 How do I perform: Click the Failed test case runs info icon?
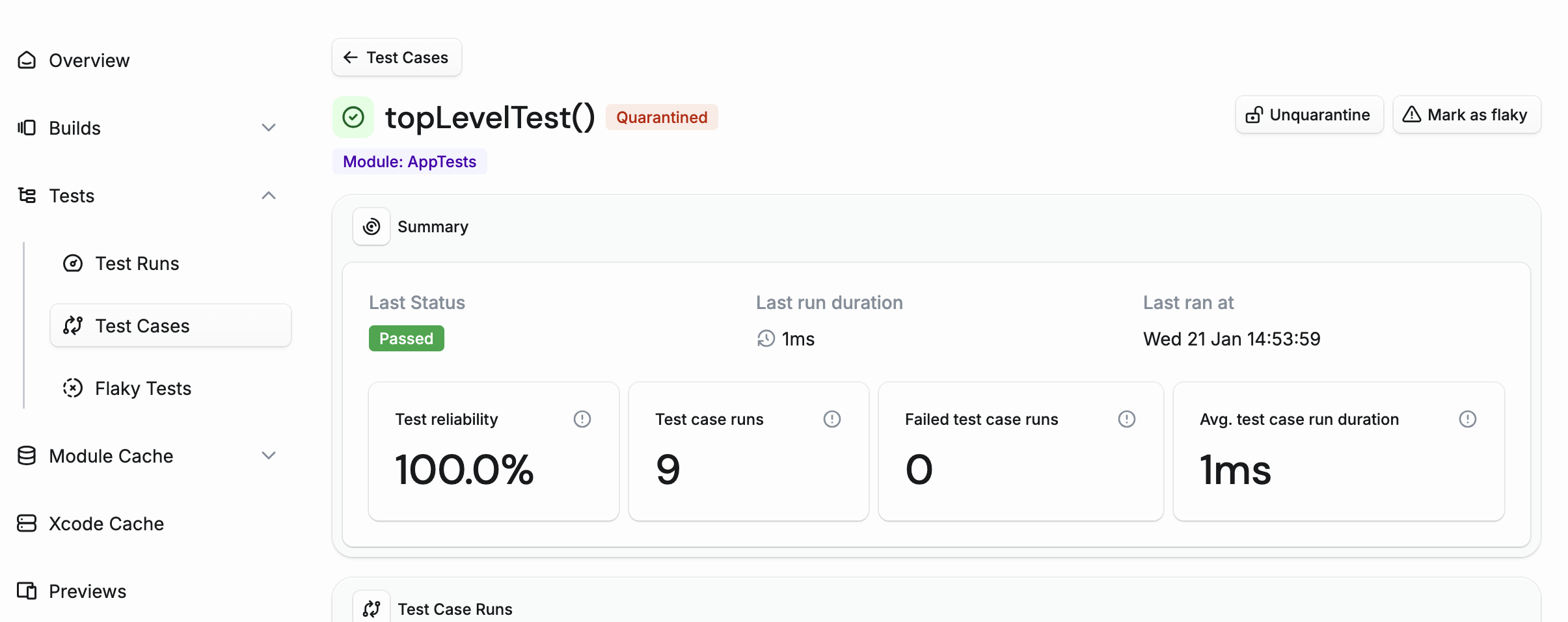pyautogui.click(x=1126, y=419)
